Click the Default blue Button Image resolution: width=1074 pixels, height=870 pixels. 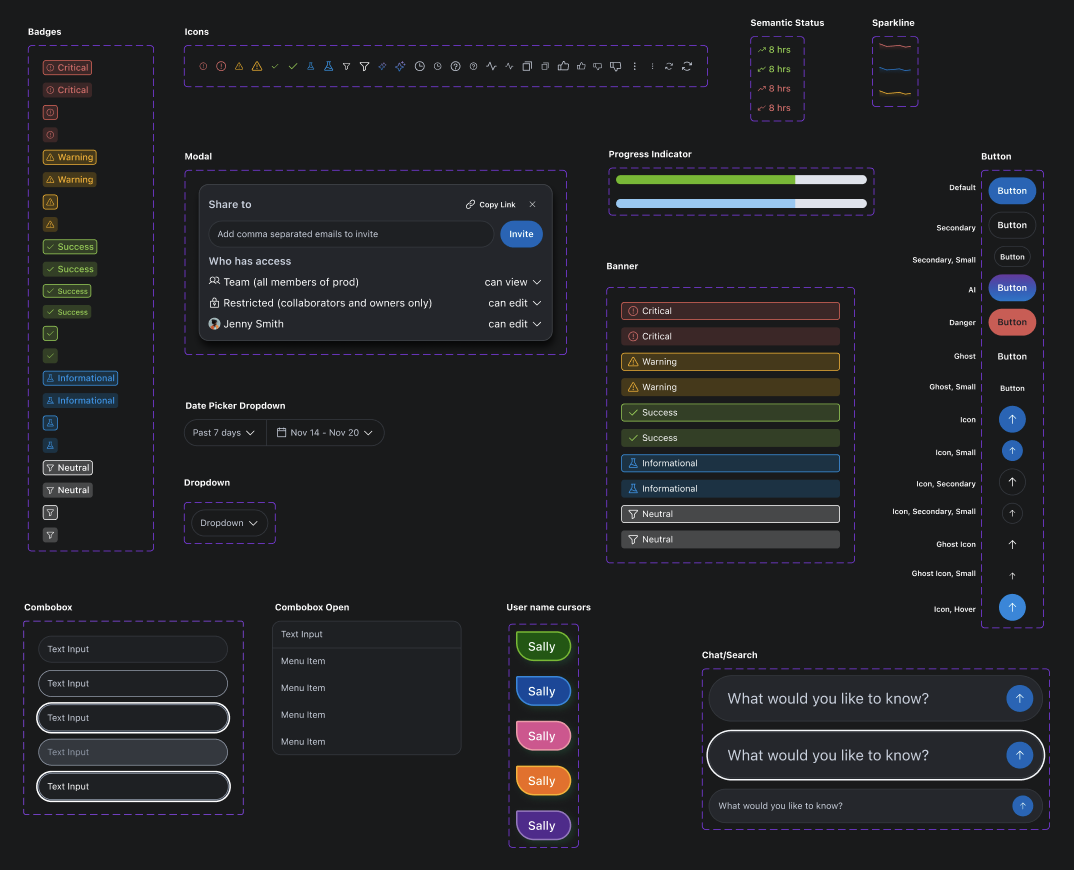tap(1012, 190)
